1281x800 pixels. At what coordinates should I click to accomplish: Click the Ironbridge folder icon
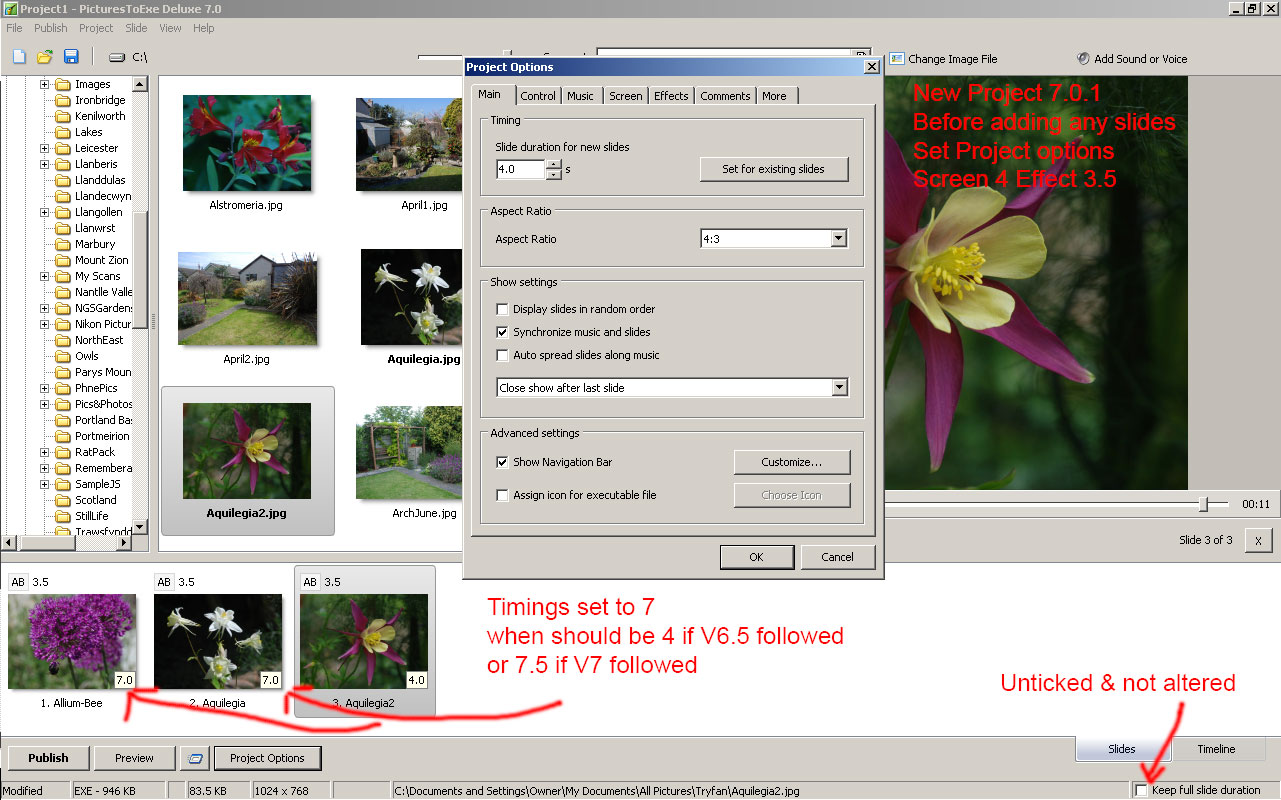(x=63, y=100)
